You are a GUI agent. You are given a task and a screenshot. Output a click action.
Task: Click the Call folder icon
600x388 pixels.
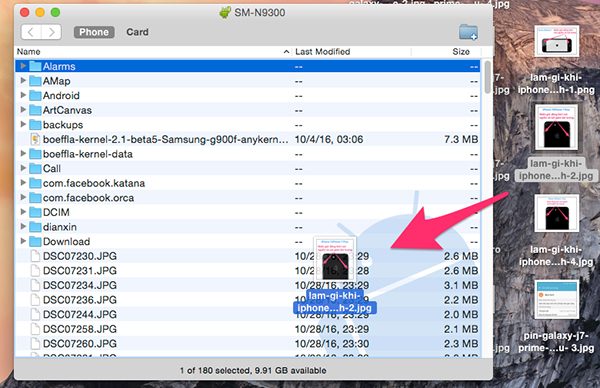35,168
